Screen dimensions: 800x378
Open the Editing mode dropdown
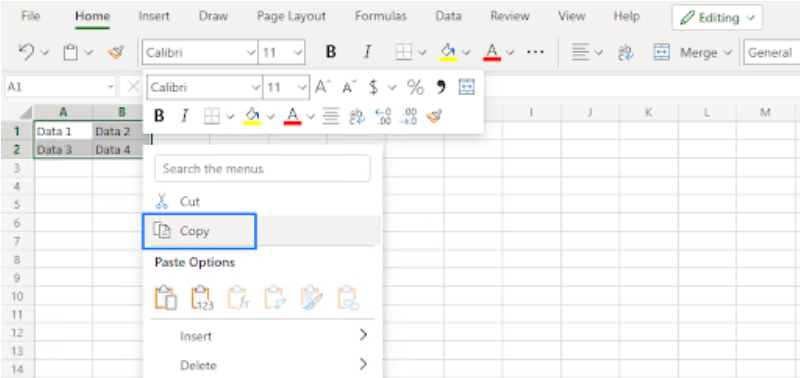(717, 17)
